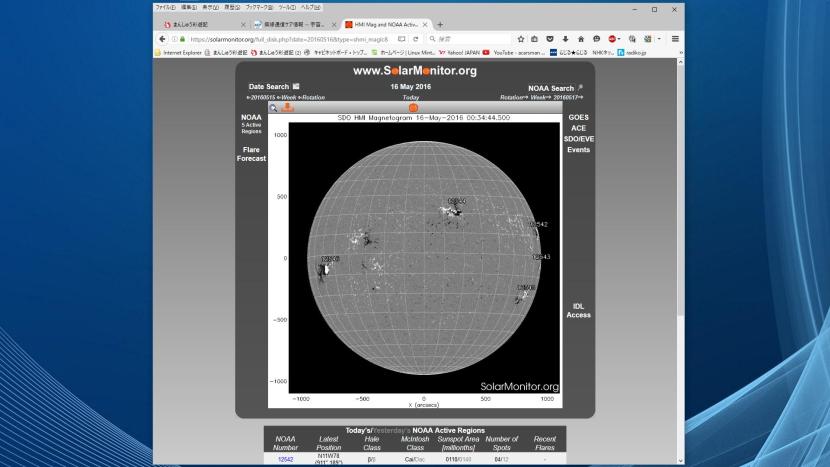The height and width of the screenshot is (467, 830).
Task: Go back one Rotation link on left
Action: tap(312, 97)
